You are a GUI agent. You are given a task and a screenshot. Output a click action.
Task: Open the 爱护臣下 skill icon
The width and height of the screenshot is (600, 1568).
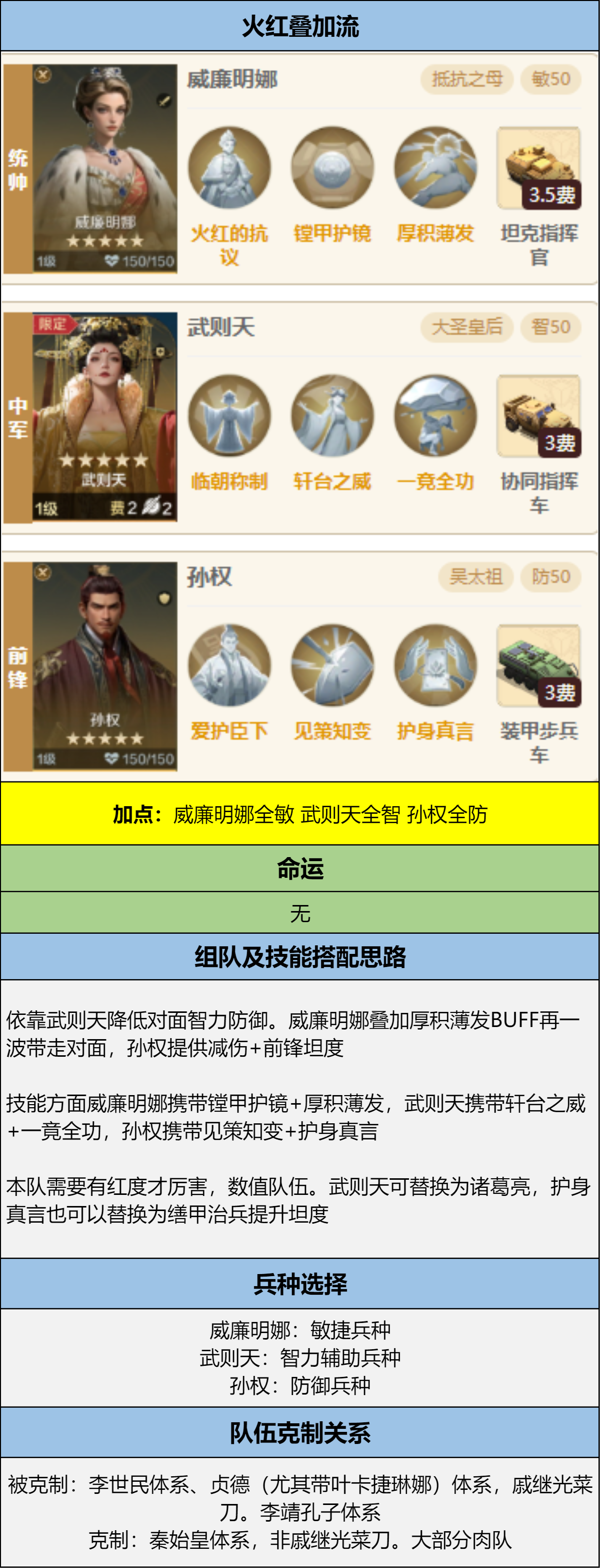(229, 666)
